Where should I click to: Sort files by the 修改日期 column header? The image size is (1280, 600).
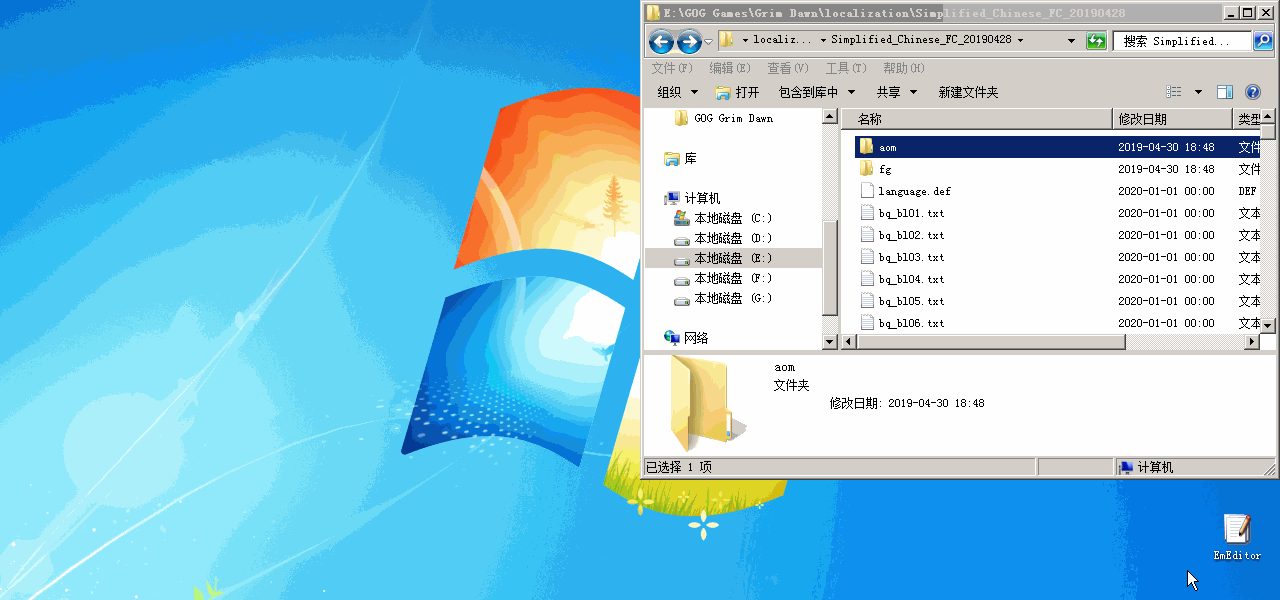pyautogui.click(x=1172, y=119)
